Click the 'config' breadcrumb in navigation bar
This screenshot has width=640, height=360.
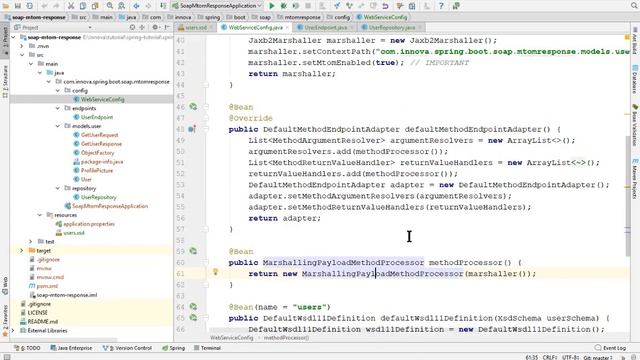(338, 17)
